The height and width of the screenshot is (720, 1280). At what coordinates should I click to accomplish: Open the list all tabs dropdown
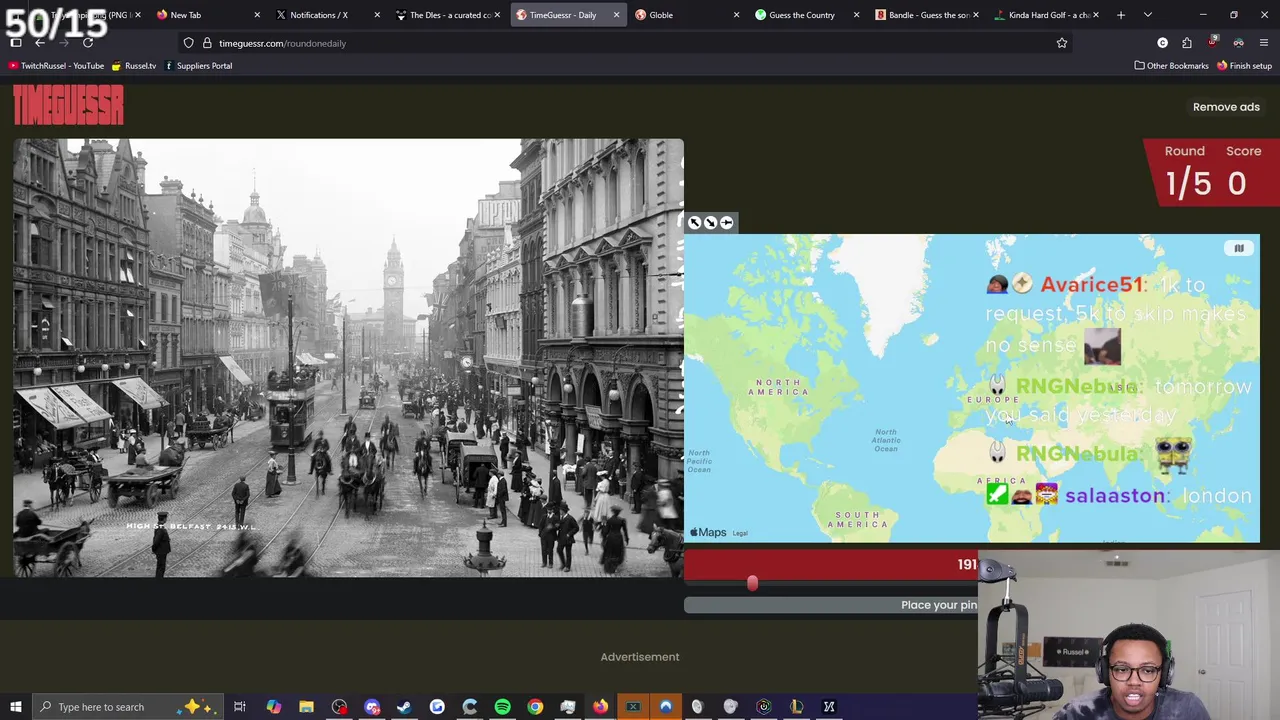1148,15
